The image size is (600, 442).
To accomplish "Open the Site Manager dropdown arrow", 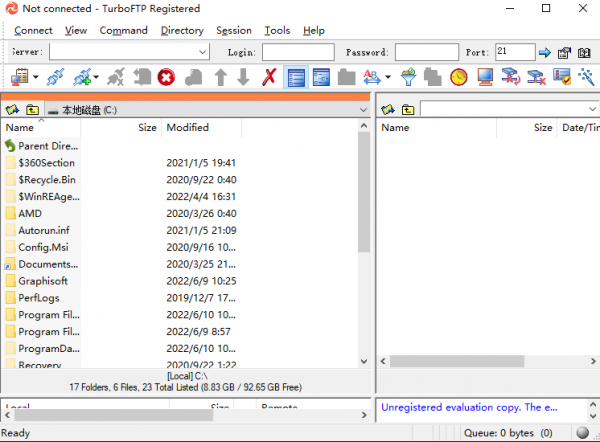I will pos(36,77).
